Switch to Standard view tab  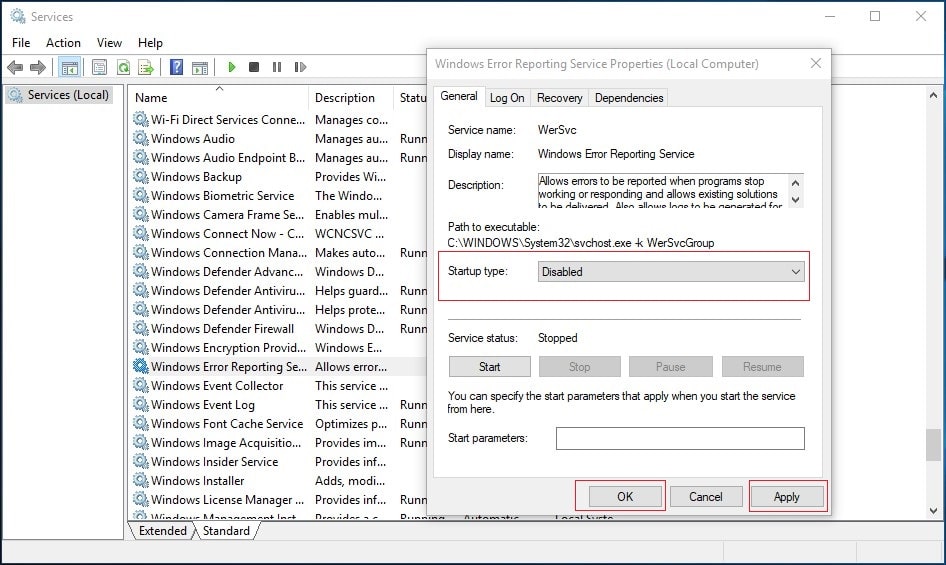point(226,531)
